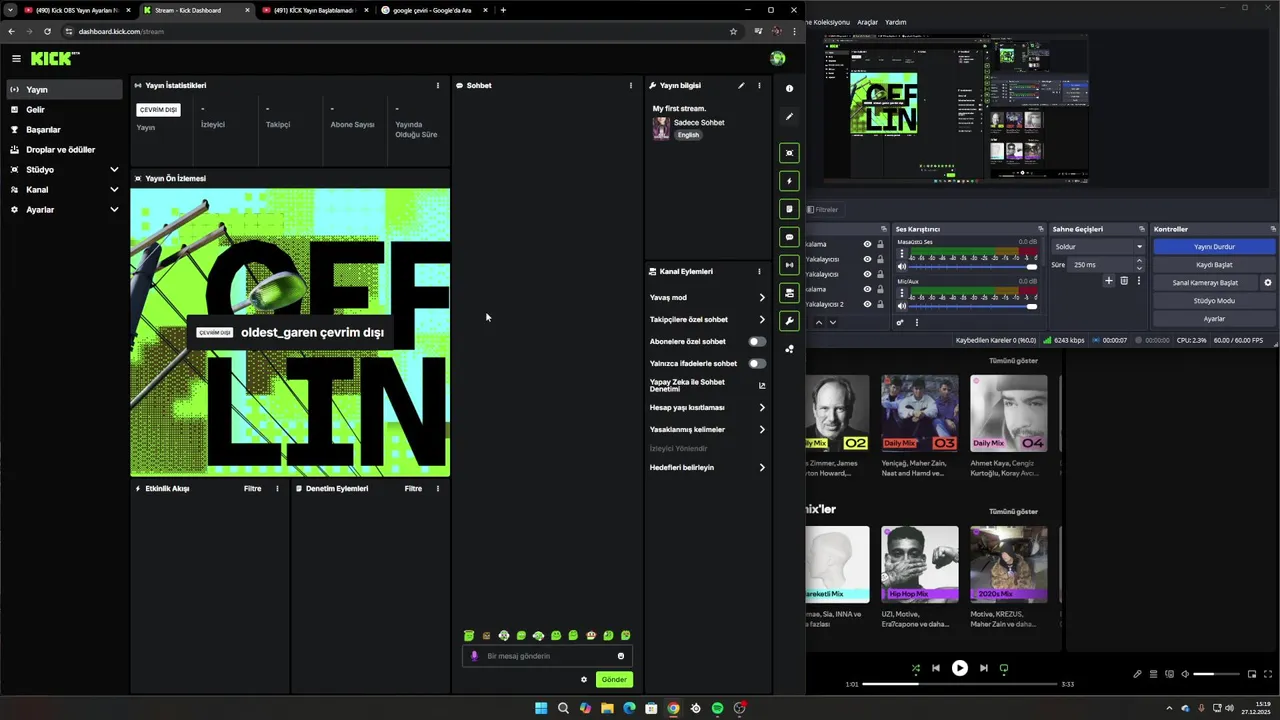This screenshot has height=720, width=1280.
Task: Open the Kick profile avatar menu
Action: (x=778, y=59)
